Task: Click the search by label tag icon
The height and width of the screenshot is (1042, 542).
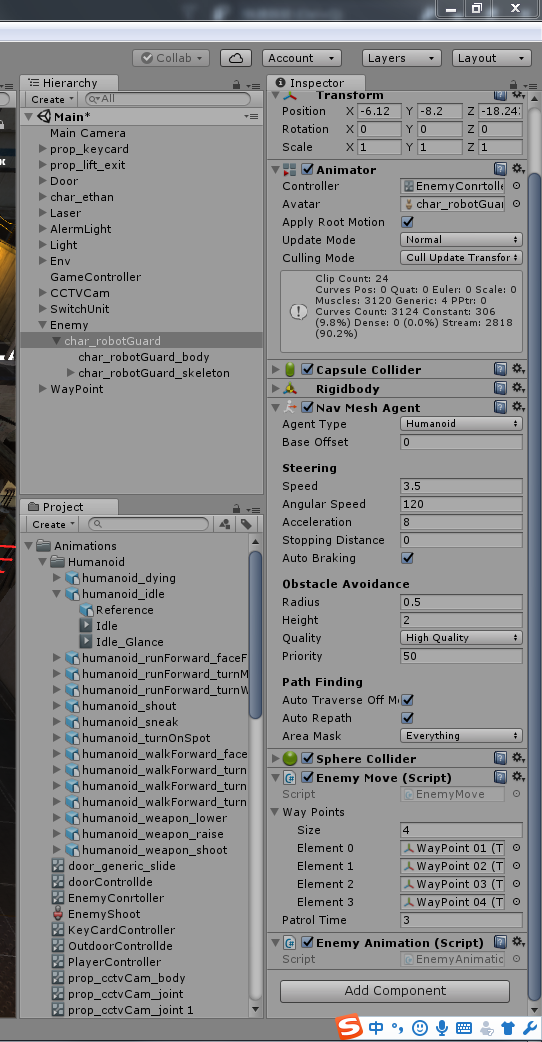Action: coord(246,524)
